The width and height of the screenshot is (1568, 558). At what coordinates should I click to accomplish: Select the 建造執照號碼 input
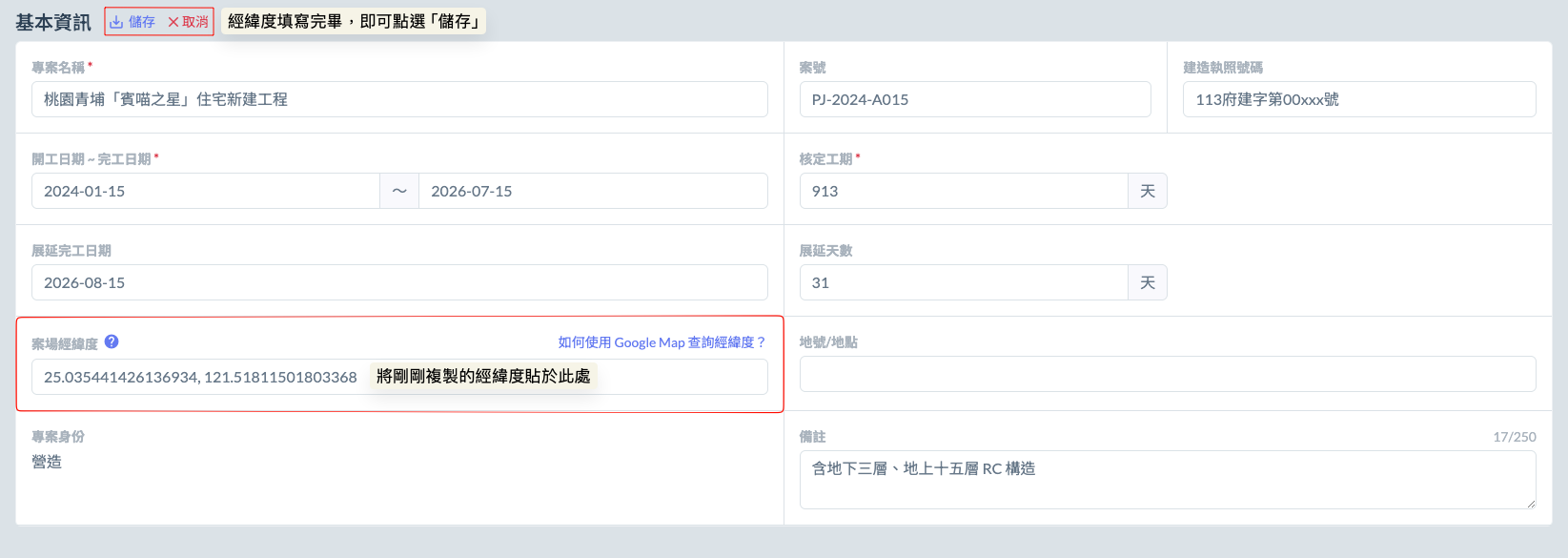tap(1358, 99)
